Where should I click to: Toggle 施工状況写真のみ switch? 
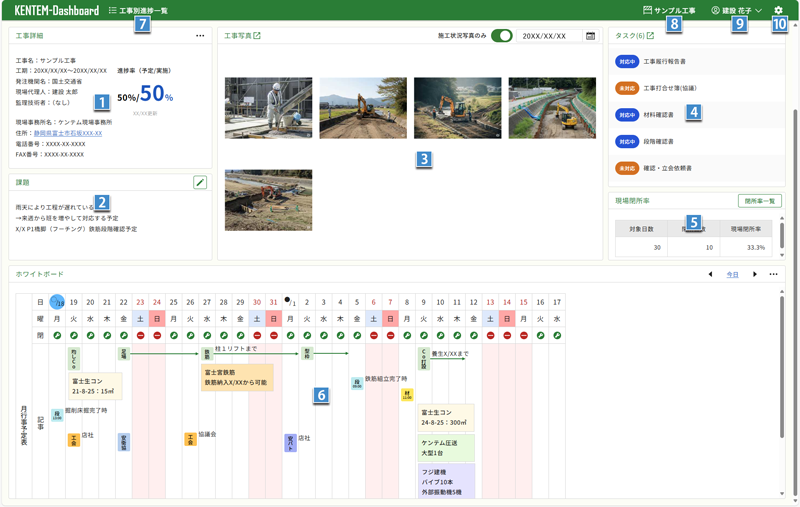(x=501, y=36)
